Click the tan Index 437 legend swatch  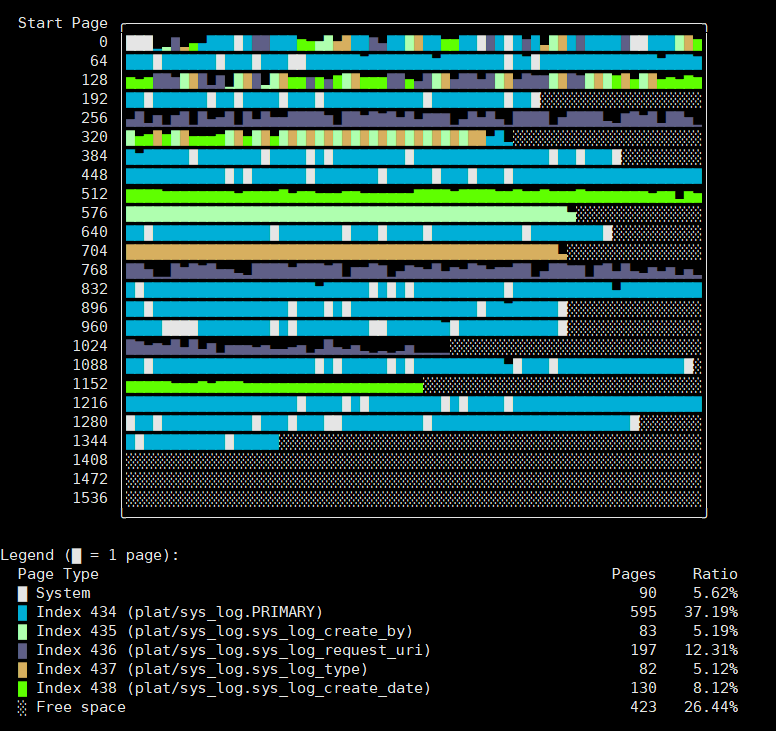click(22, 669)
